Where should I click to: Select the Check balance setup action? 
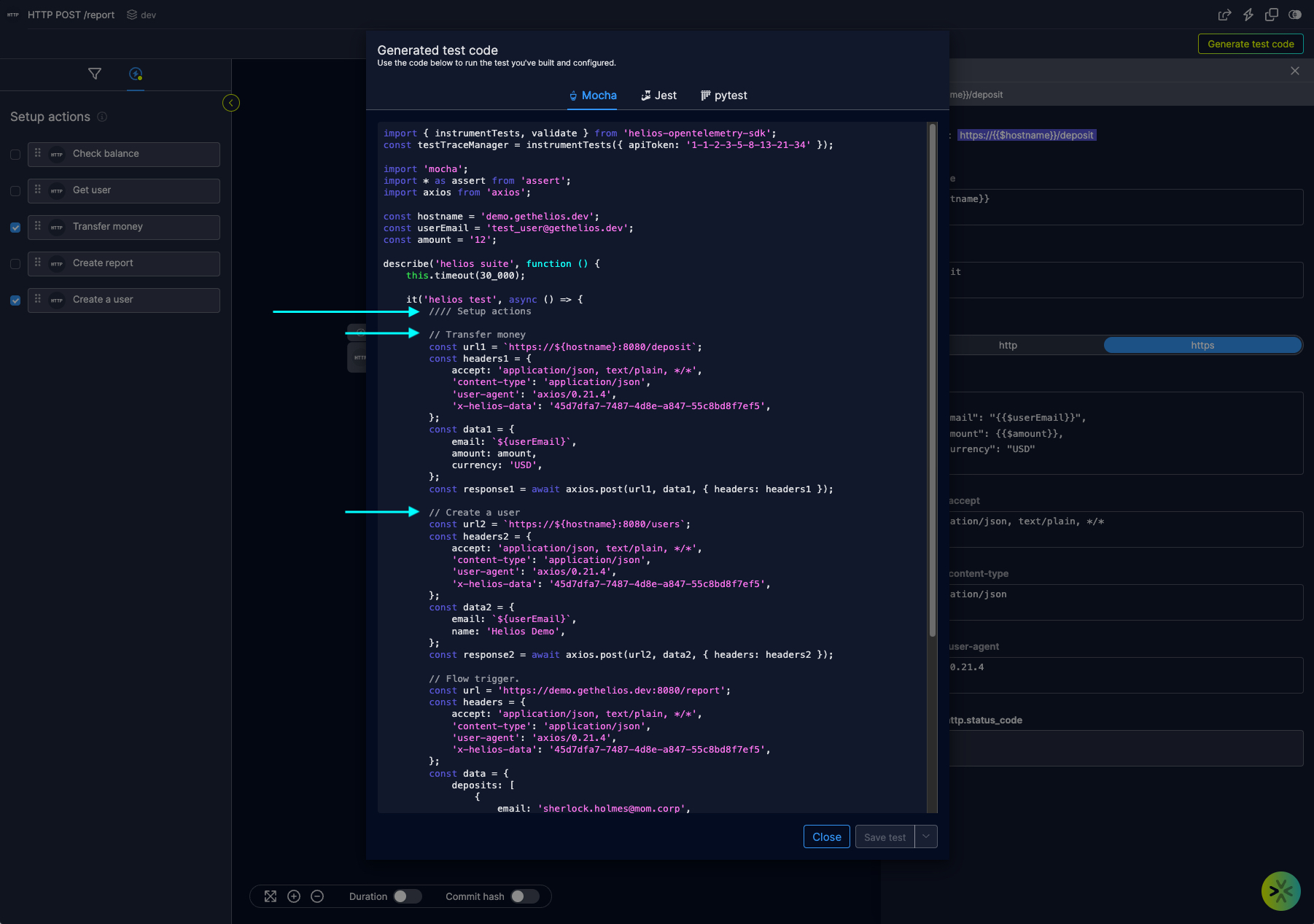(124, 154)
